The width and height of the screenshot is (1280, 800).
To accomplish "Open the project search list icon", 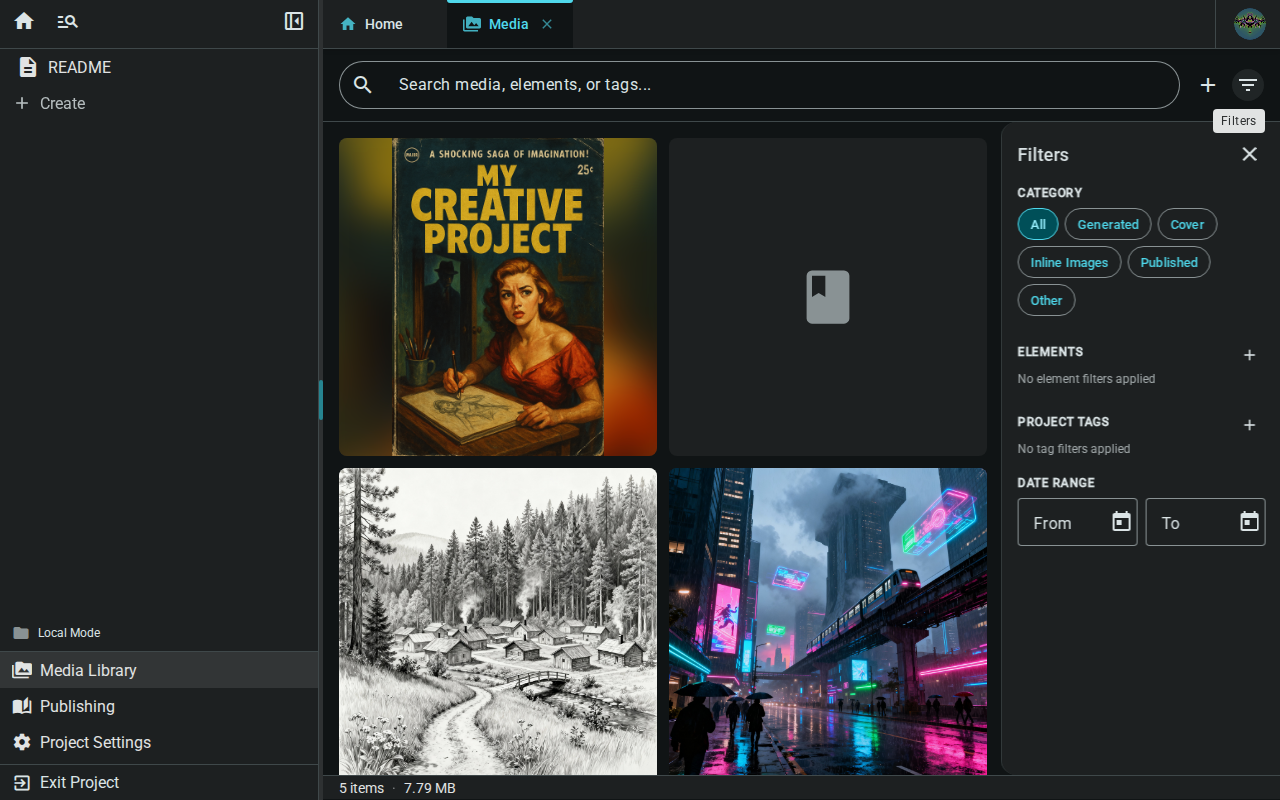I will coord(67,21).
